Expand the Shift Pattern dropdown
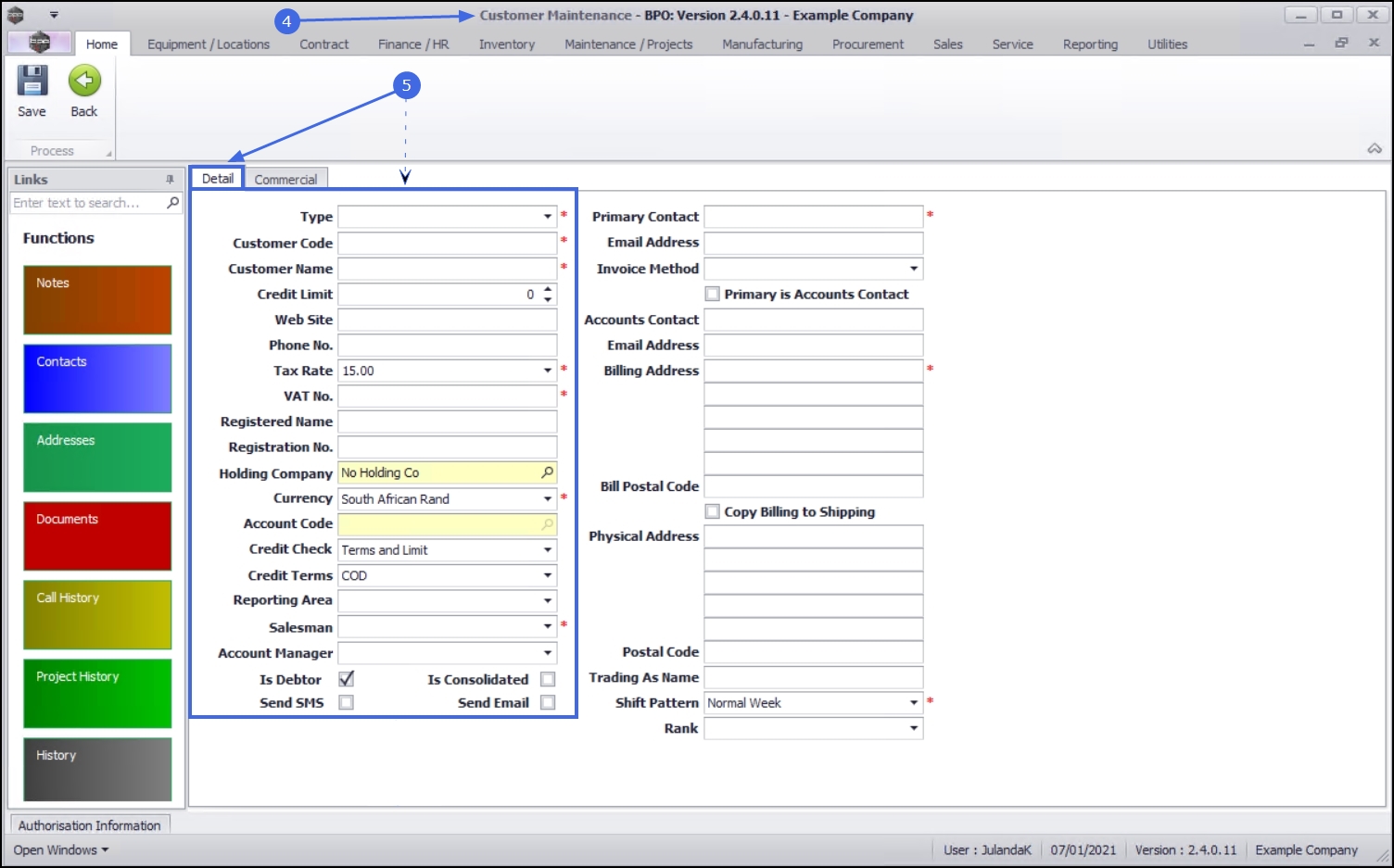This screenshot has height=868, width=1394. click(x=914, y=703)
